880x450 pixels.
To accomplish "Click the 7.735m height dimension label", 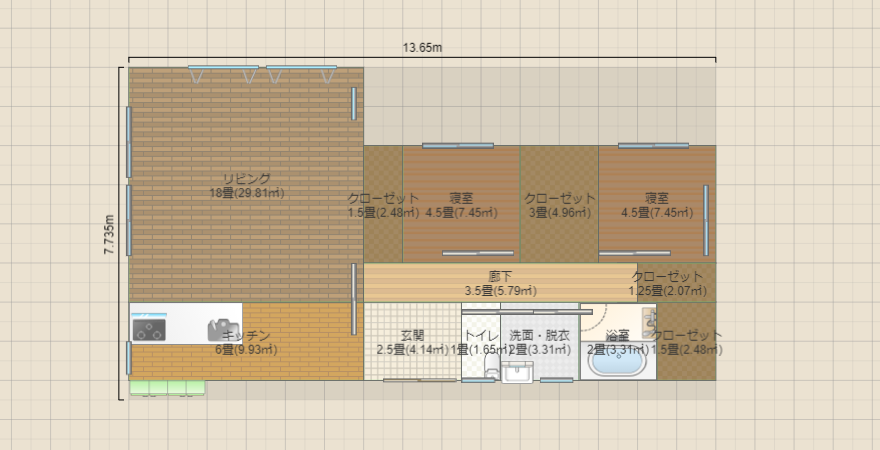I will (110, 233).
